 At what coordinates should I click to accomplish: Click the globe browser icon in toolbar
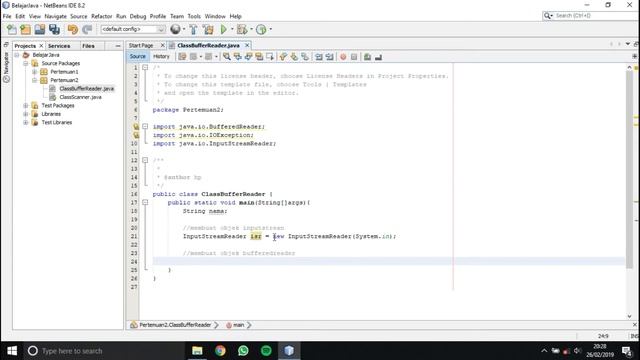(175, 29)
